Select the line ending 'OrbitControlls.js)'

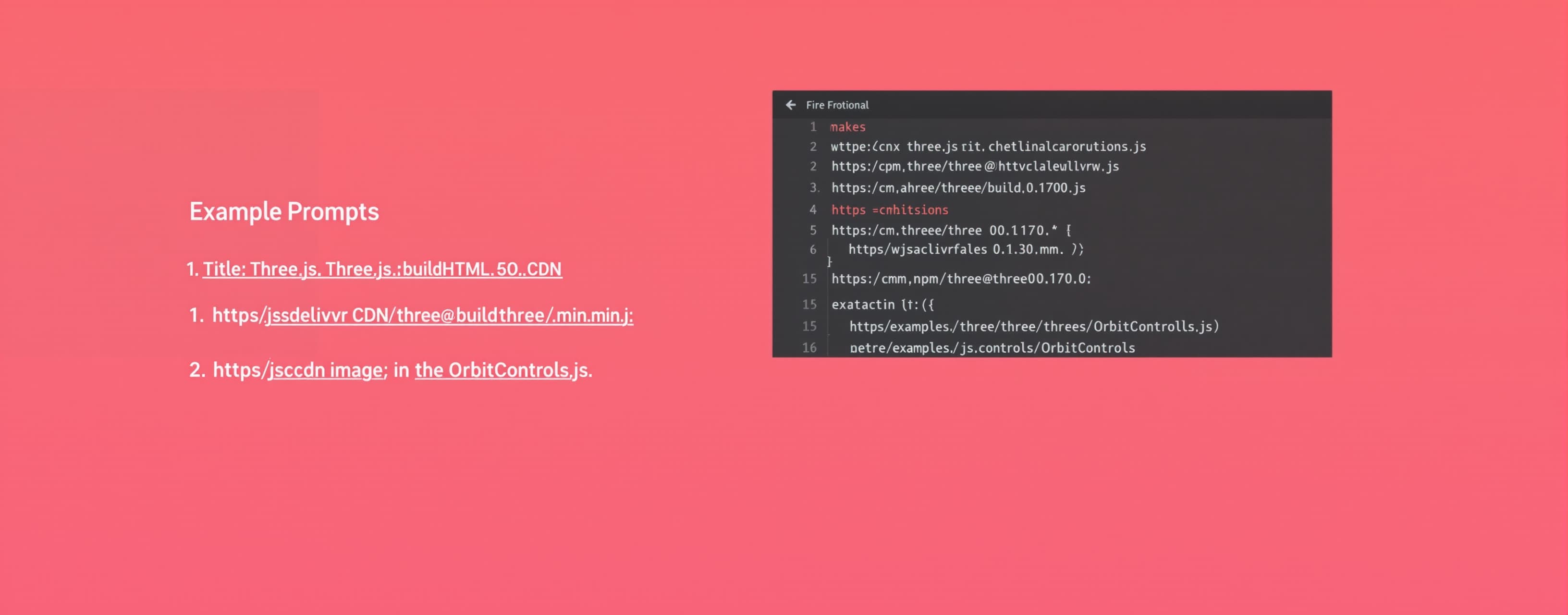click(1034, 326)
